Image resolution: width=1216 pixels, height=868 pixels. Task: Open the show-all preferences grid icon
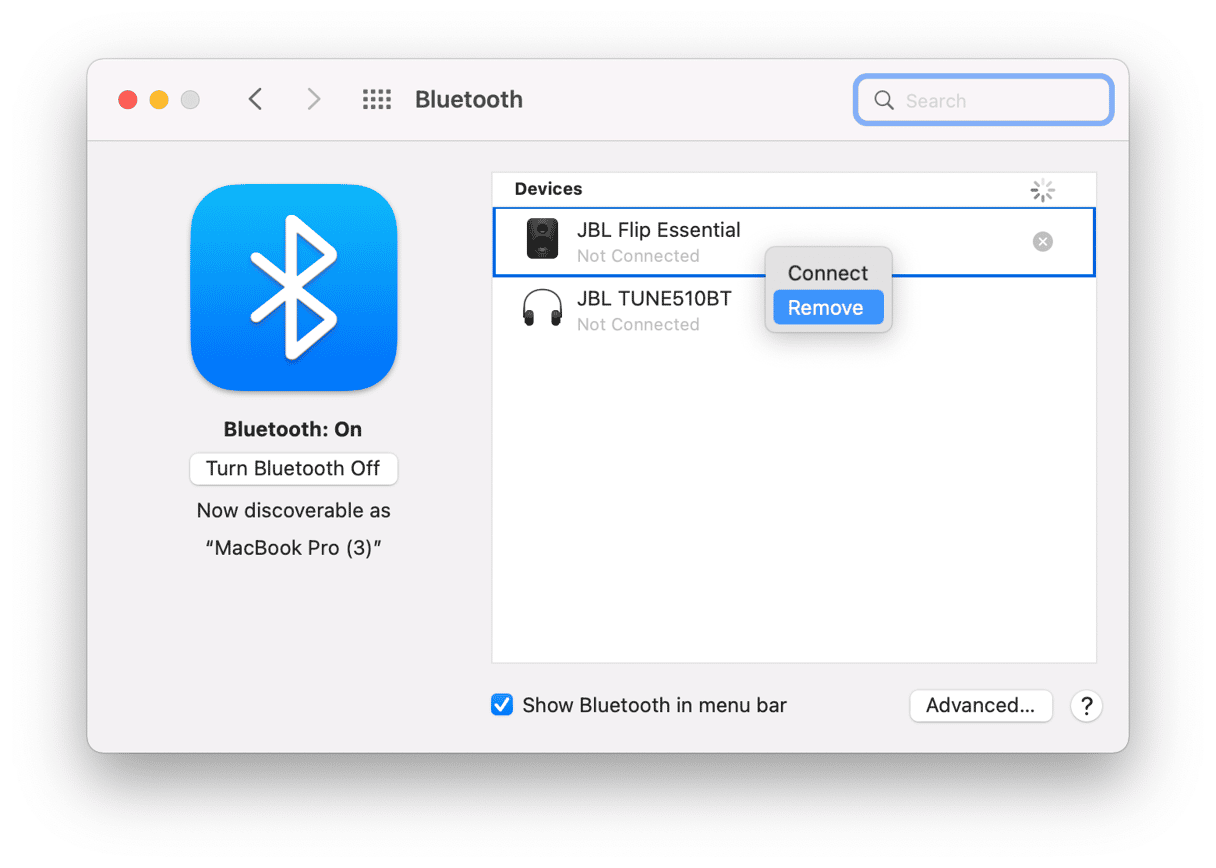(376, 99)
